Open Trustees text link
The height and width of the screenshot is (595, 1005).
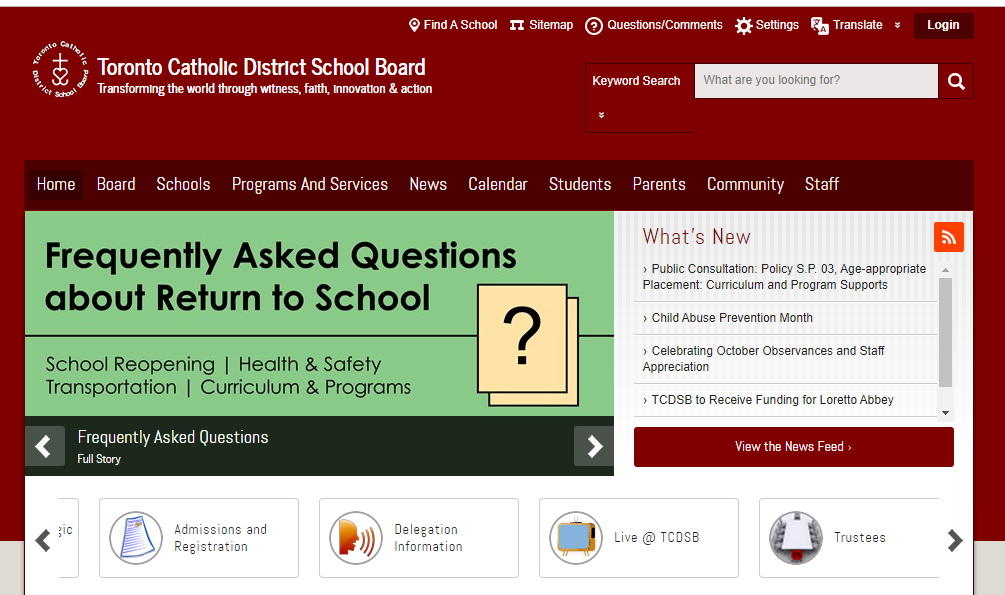click(860, 538)
